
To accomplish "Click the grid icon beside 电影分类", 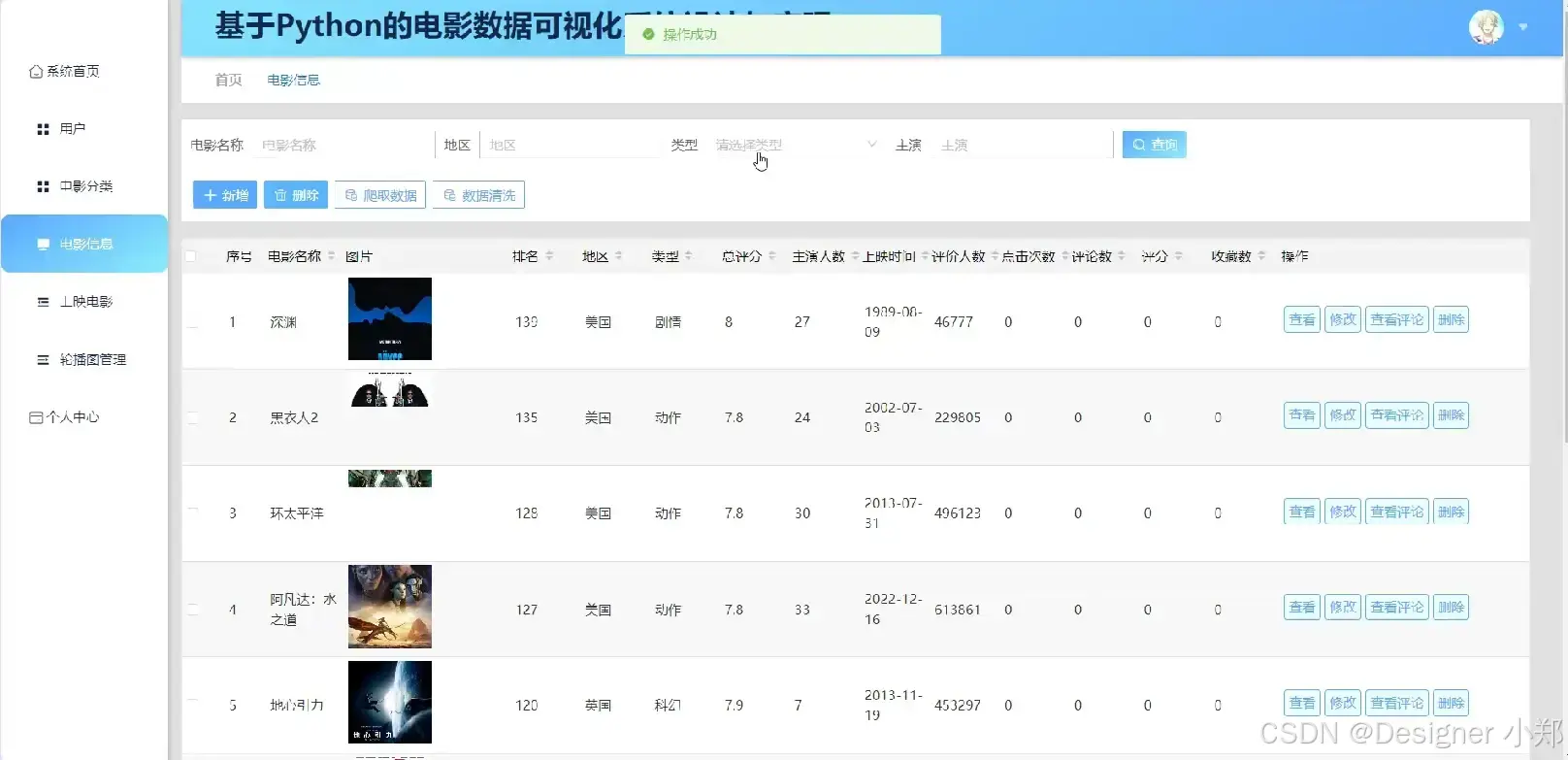I will coord(43,185).
